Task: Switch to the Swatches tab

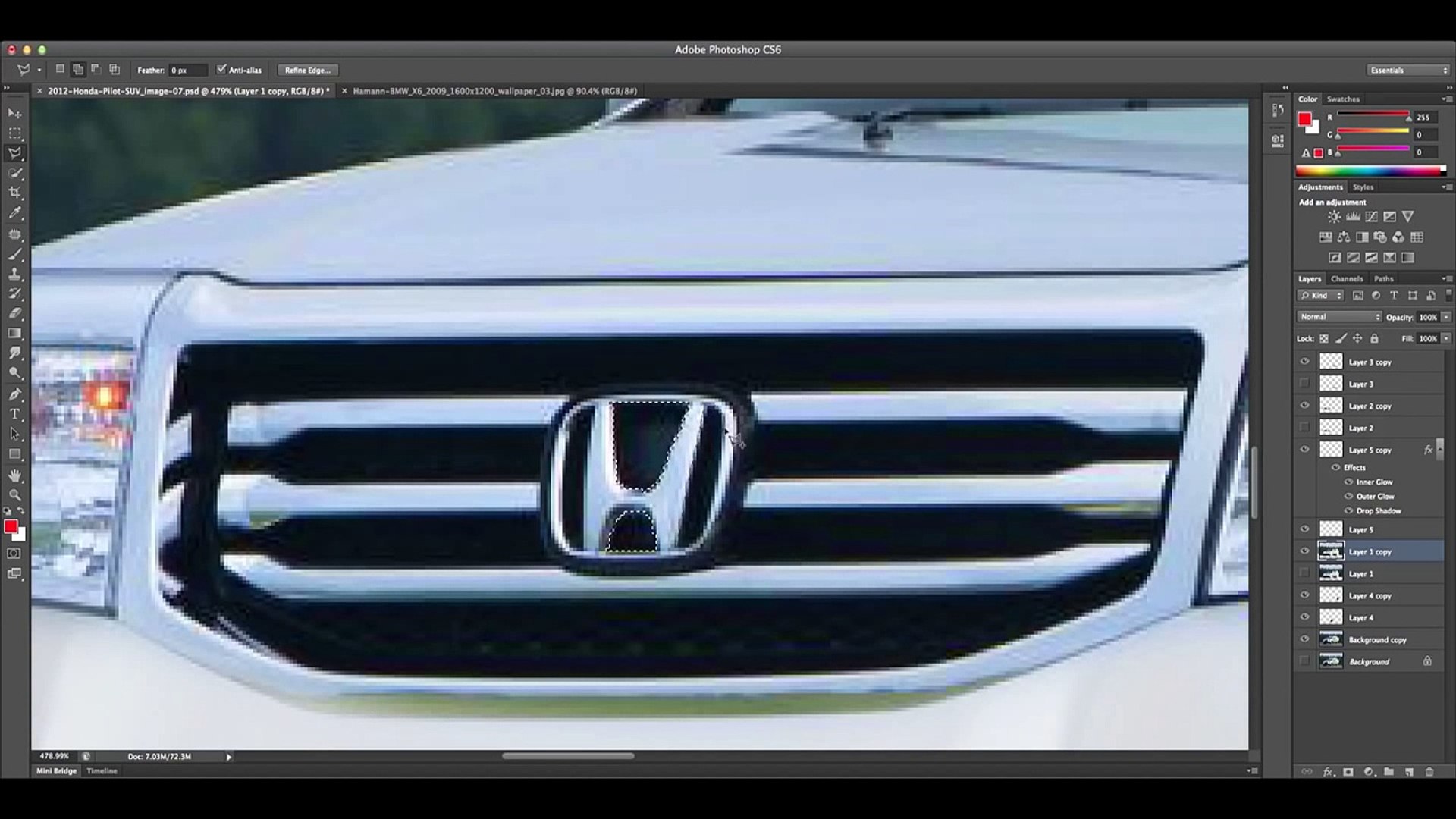Action: click(x=1343, y=99)
